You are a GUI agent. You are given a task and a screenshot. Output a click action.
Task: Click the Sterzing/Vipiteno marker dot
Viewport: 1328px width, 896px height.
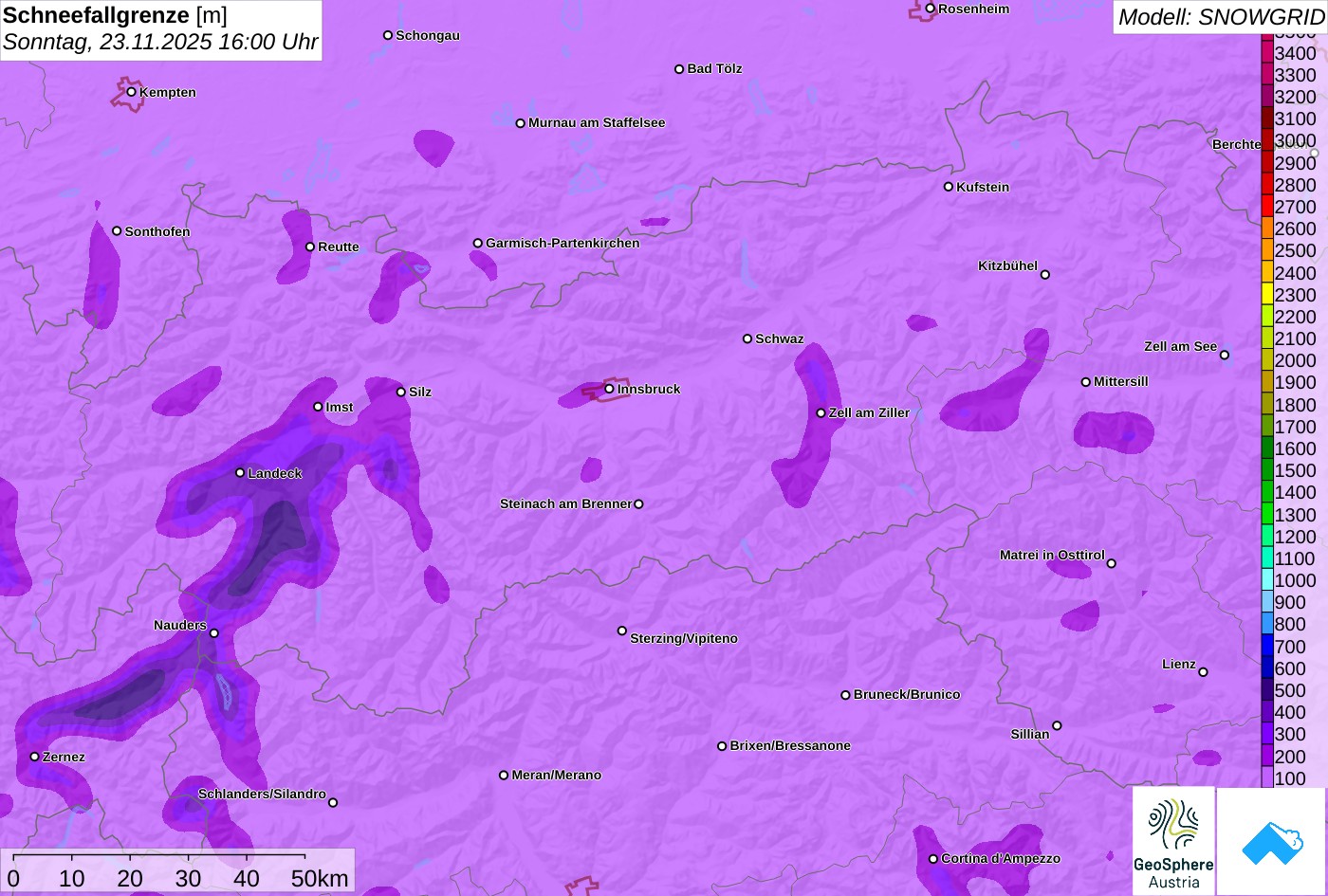coord(622,631)
